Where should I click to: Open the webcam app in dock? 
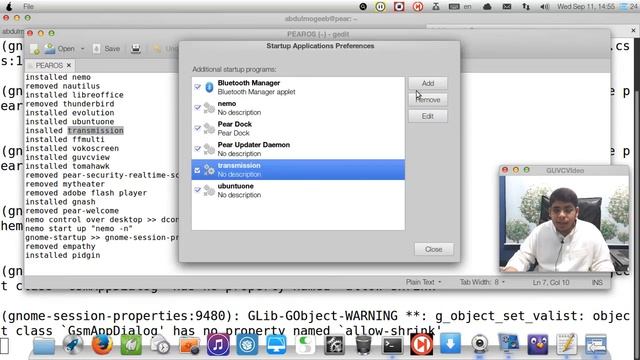pyautogui.click(x=480, y=345)
